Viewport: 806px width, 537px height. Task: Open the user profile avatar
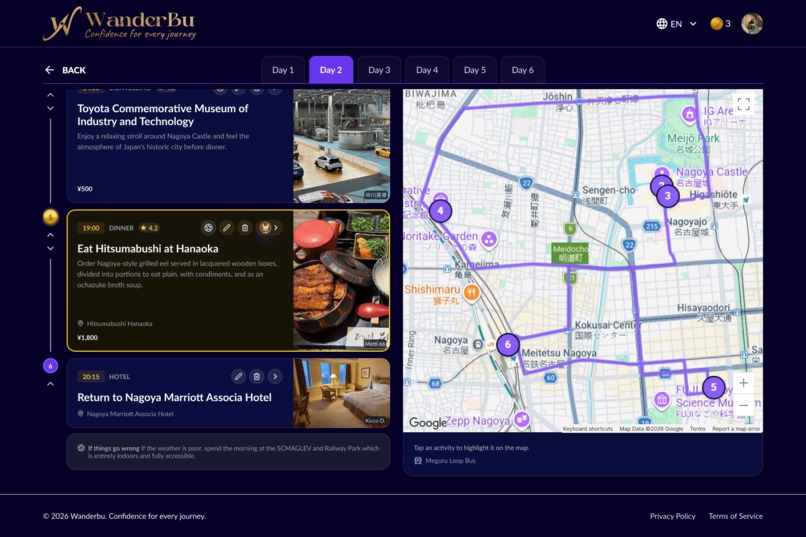click(x=752, y=24)
